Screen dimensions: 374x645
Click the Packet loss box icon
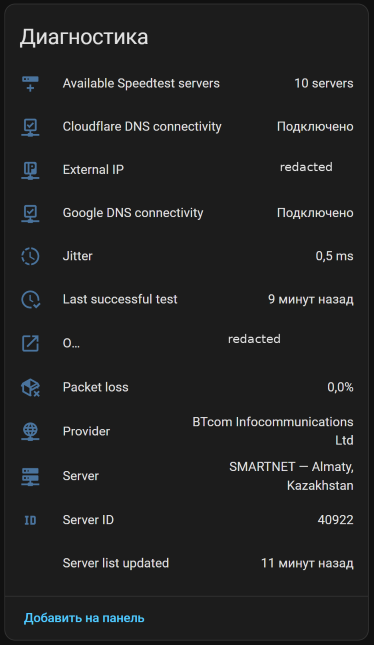[x=30, y=387]
